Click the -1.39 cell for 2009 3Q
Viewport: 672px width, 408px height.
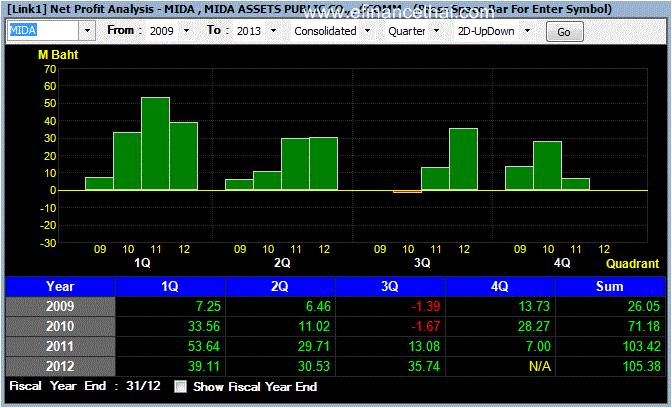point(390,306)
